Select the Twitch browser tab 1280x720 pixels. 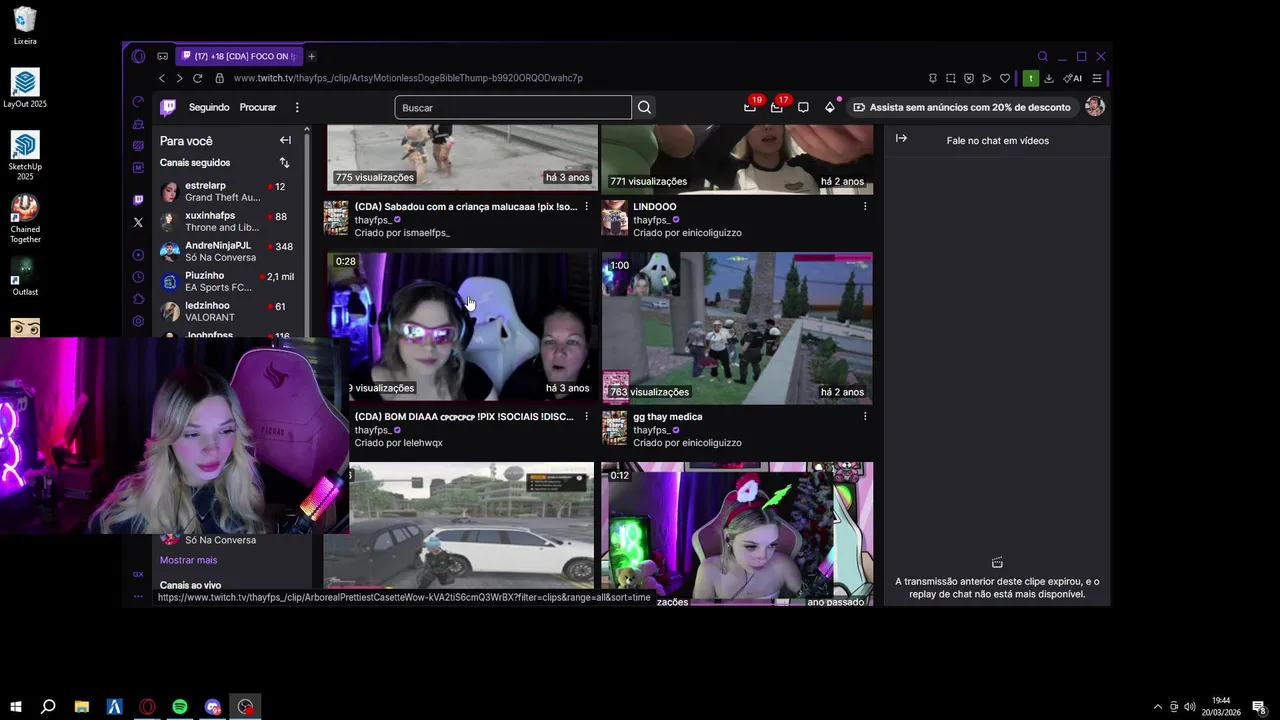[x=239, y=56]
